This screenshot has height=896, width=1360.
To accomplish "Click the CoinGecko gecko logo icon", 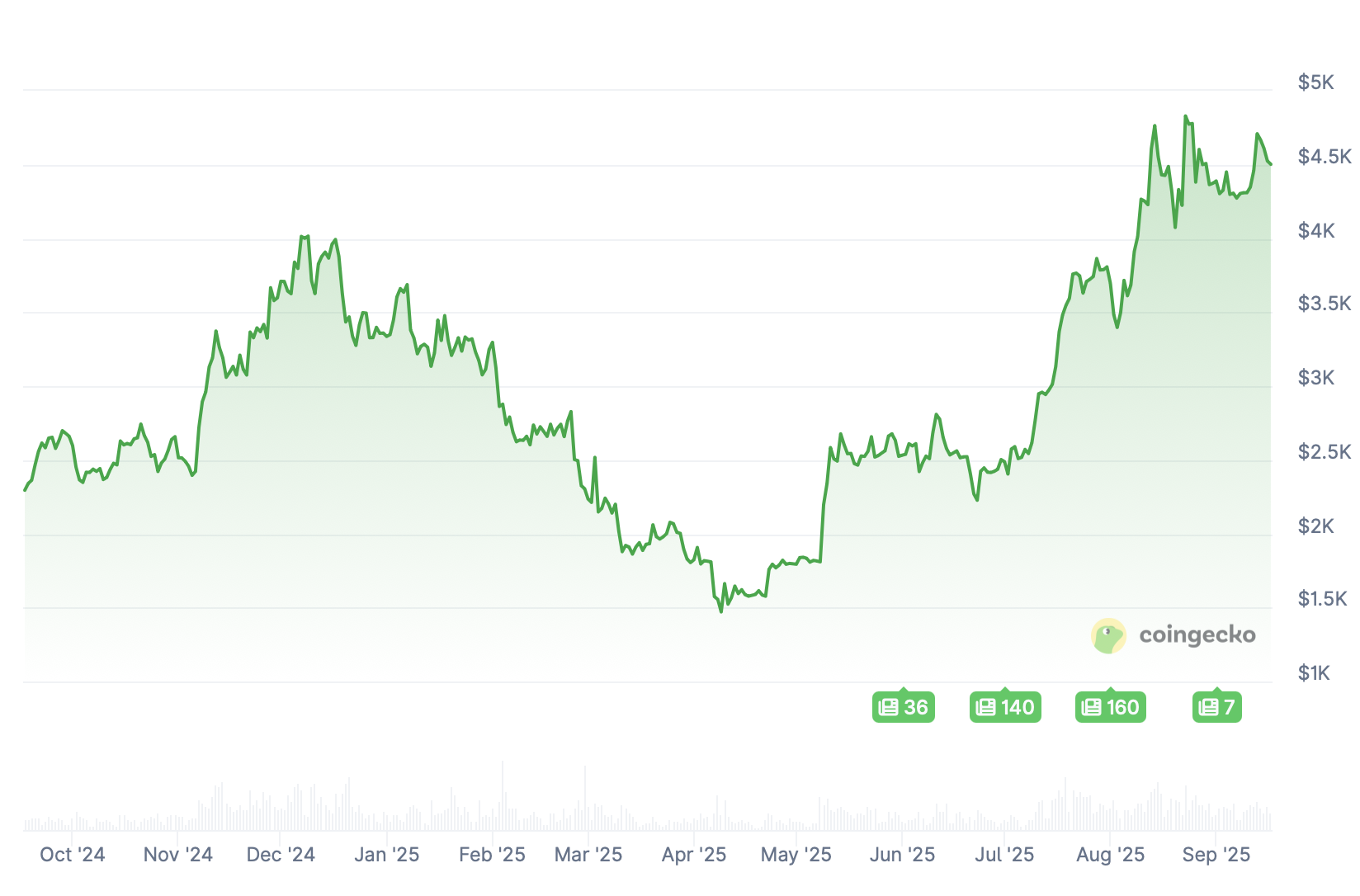I will [x=1108, y=635].
